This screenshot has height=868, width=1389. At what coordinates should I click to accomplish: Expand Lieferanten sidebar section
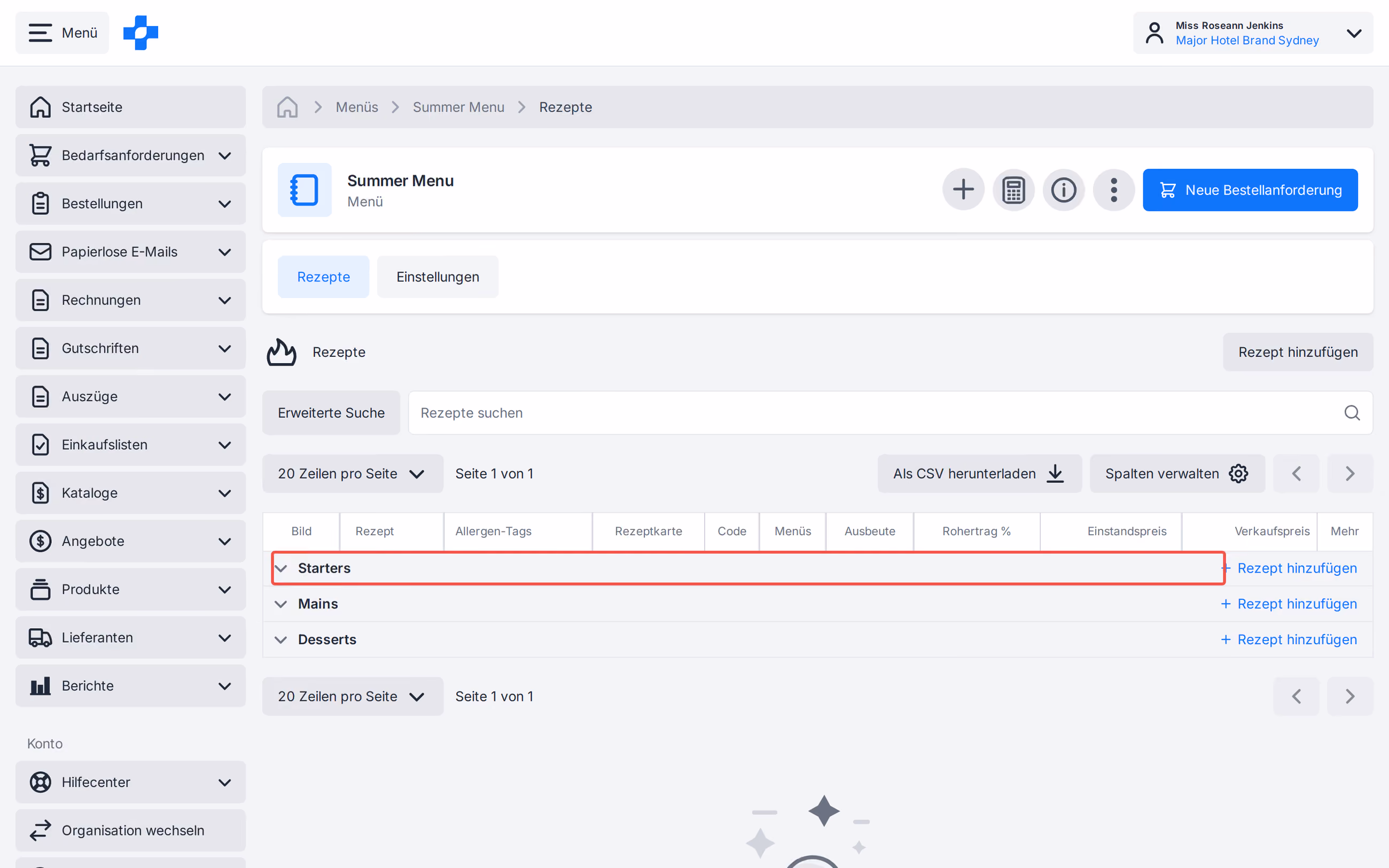[130, 637]
